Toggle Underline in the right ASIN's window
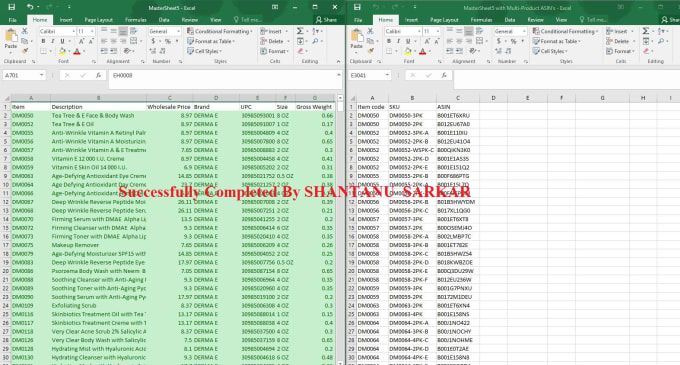This screenshot has height=365, width=680. pyautogui.click(x=408, y=41)
